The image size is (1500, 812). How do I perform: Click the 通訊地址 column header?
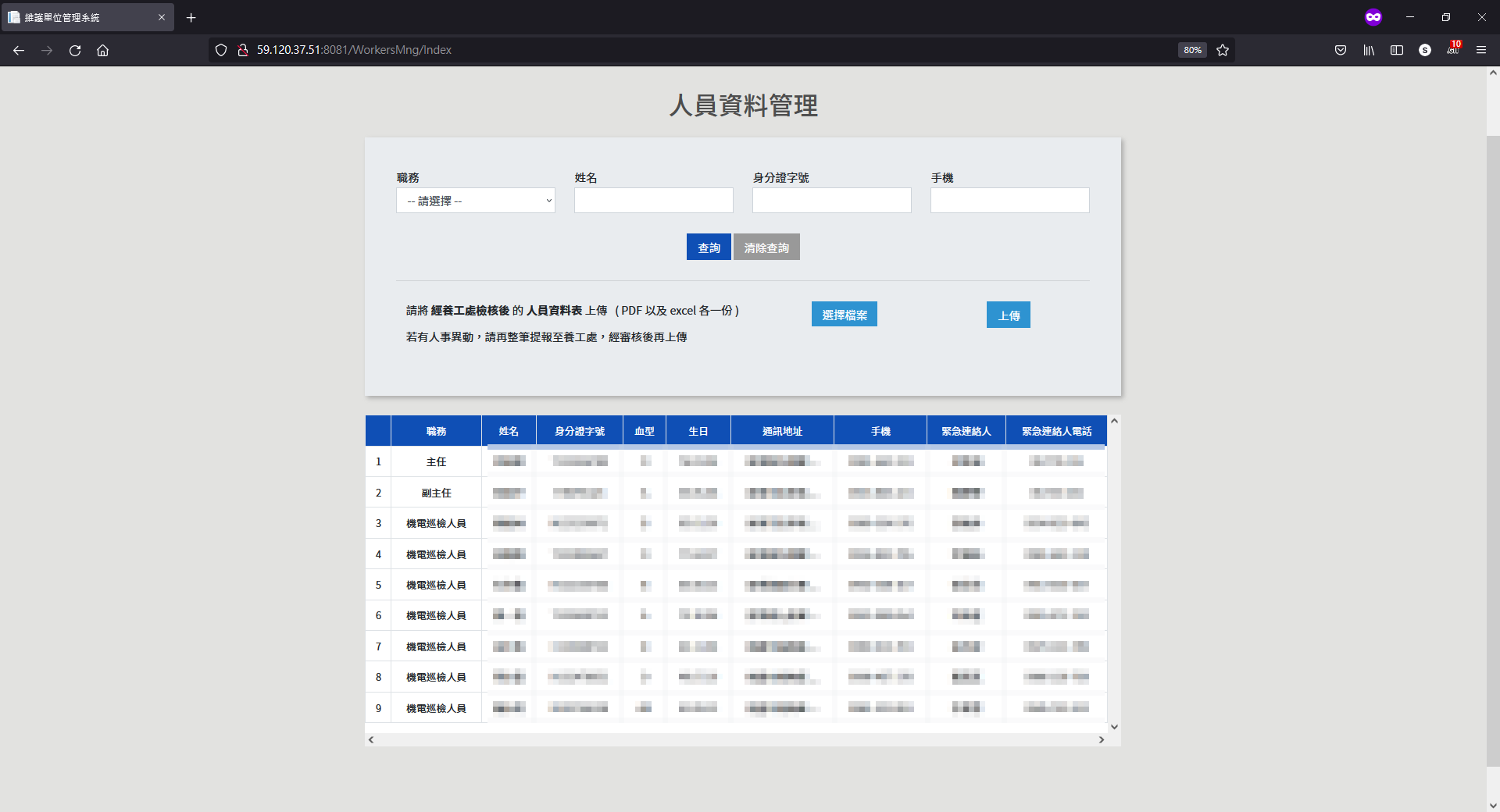[782, 431]
